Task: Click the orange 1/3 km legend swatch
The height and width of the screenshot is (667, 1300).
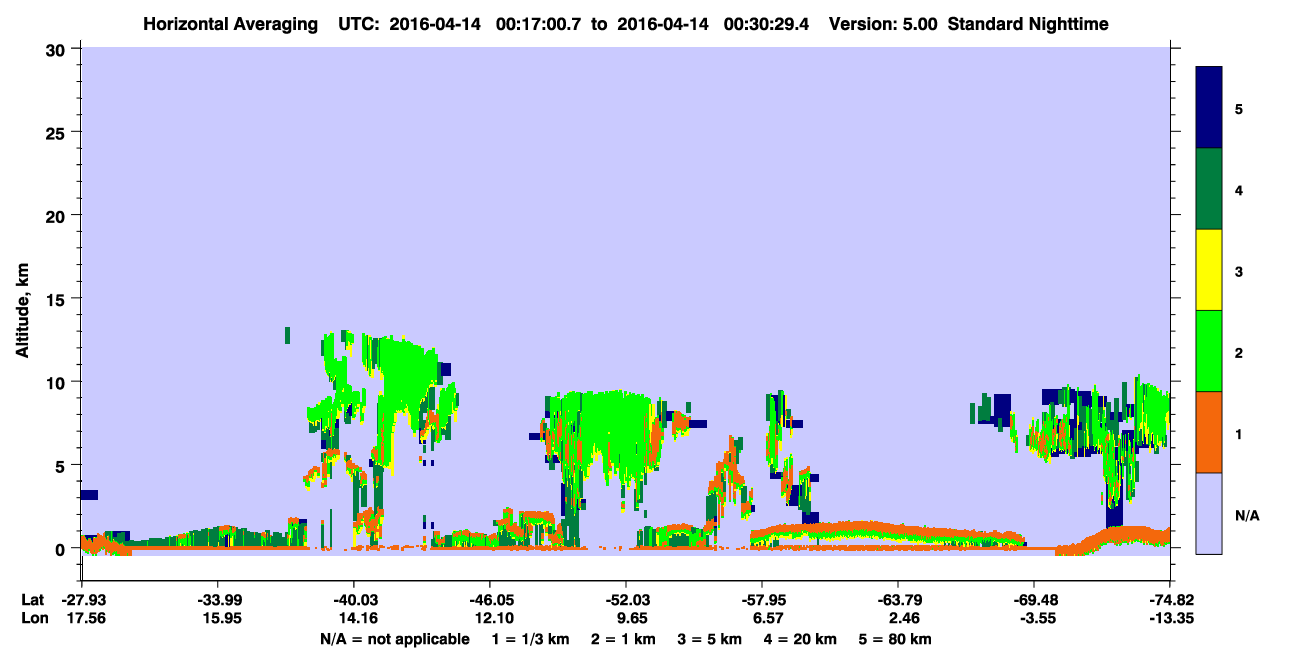Action: click(1209, 432)
